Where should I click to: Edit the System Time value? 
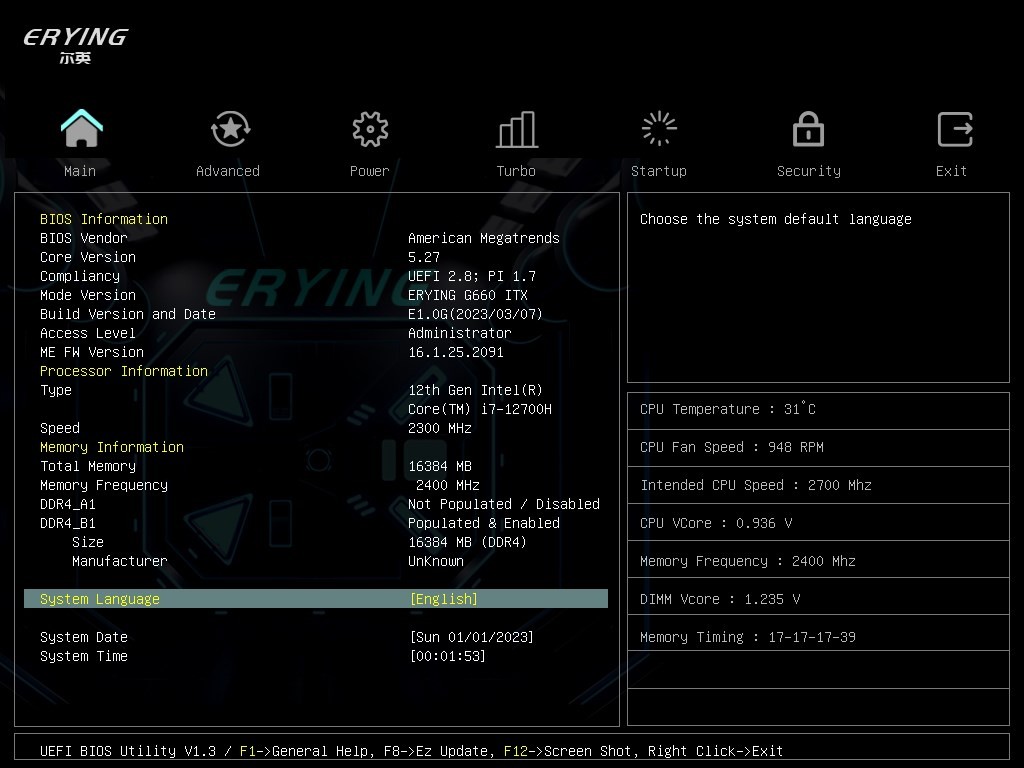point(448,656)
